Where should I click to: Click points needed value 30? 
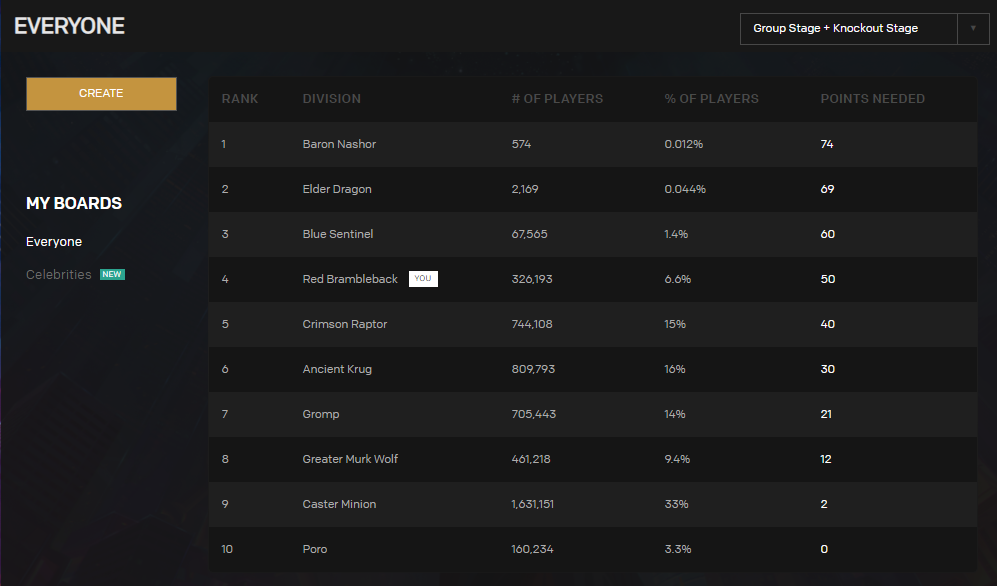[x=827, y=369]
